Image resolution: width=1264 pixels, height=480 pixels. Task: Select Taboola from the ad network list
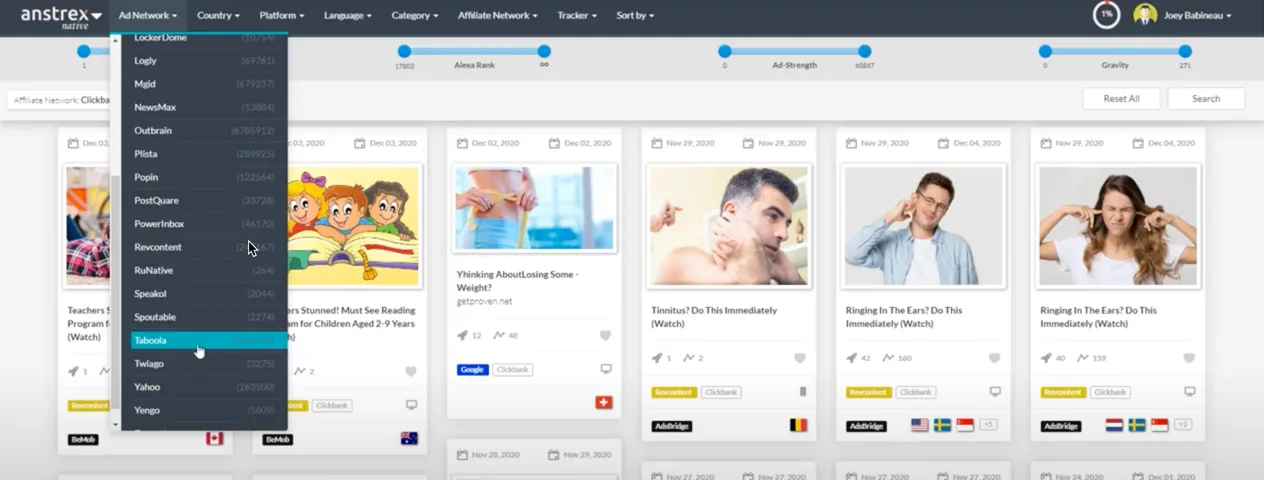coord(205,340)
